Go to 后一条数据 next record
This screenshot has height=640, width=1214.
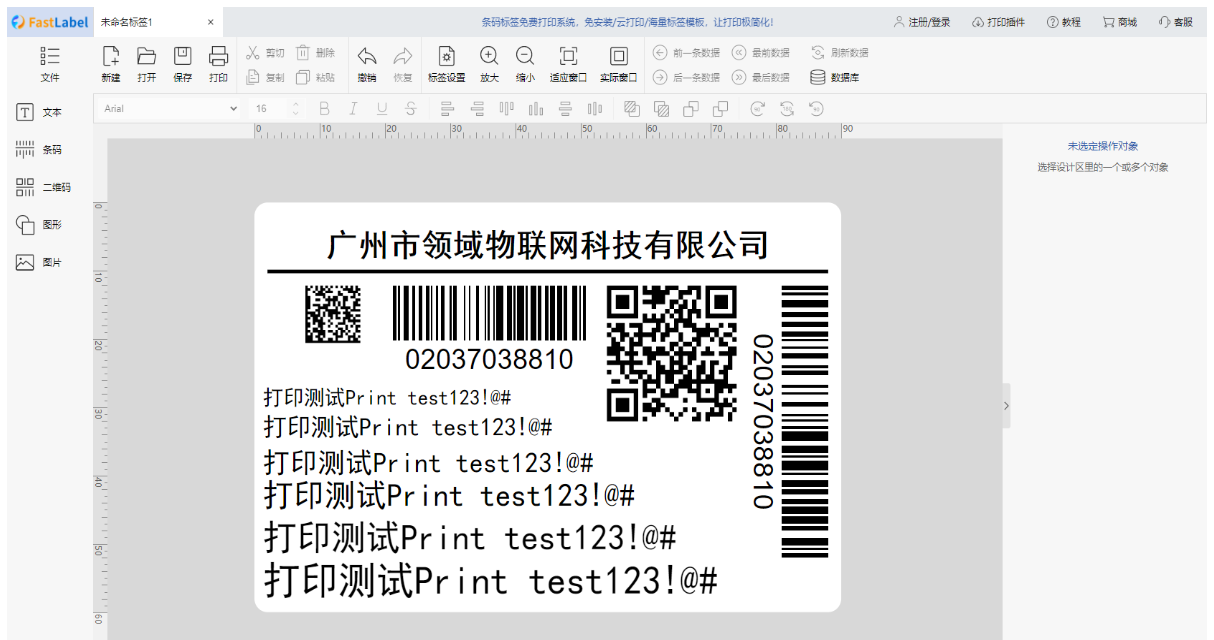686,77
